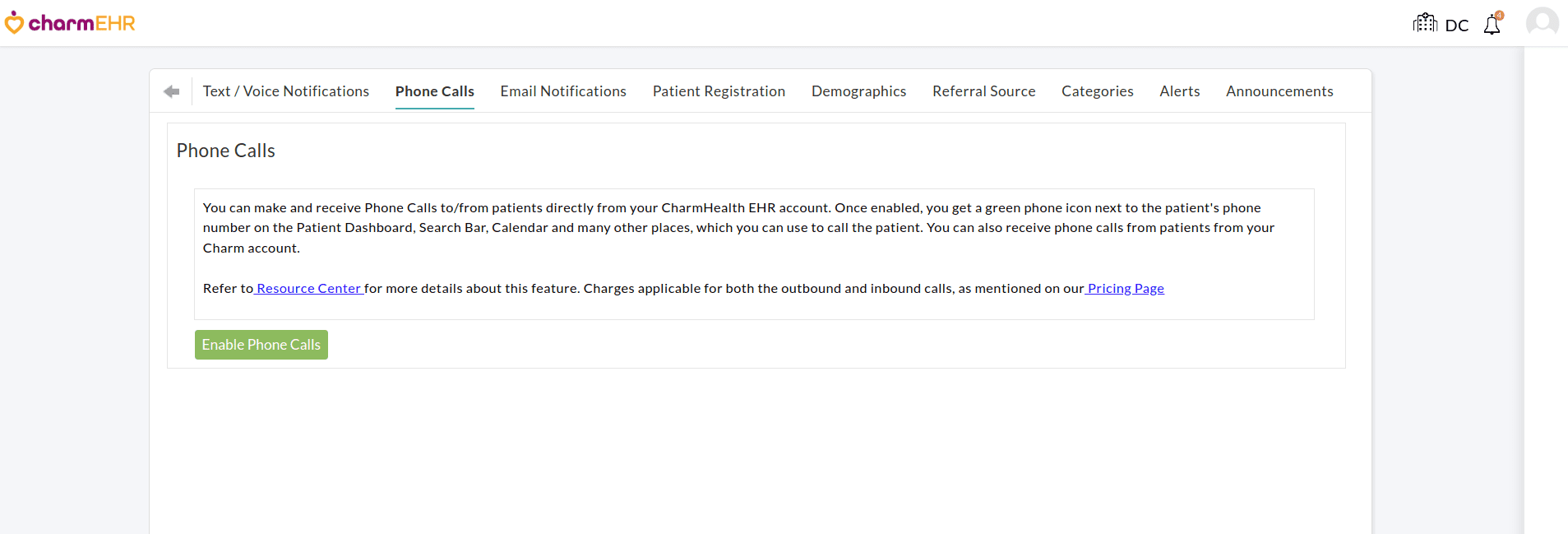The height and width of the screenshot is (534, 1568).
Task: Switch to Text / Voice Notifications tab
Action: pos(285,91)
